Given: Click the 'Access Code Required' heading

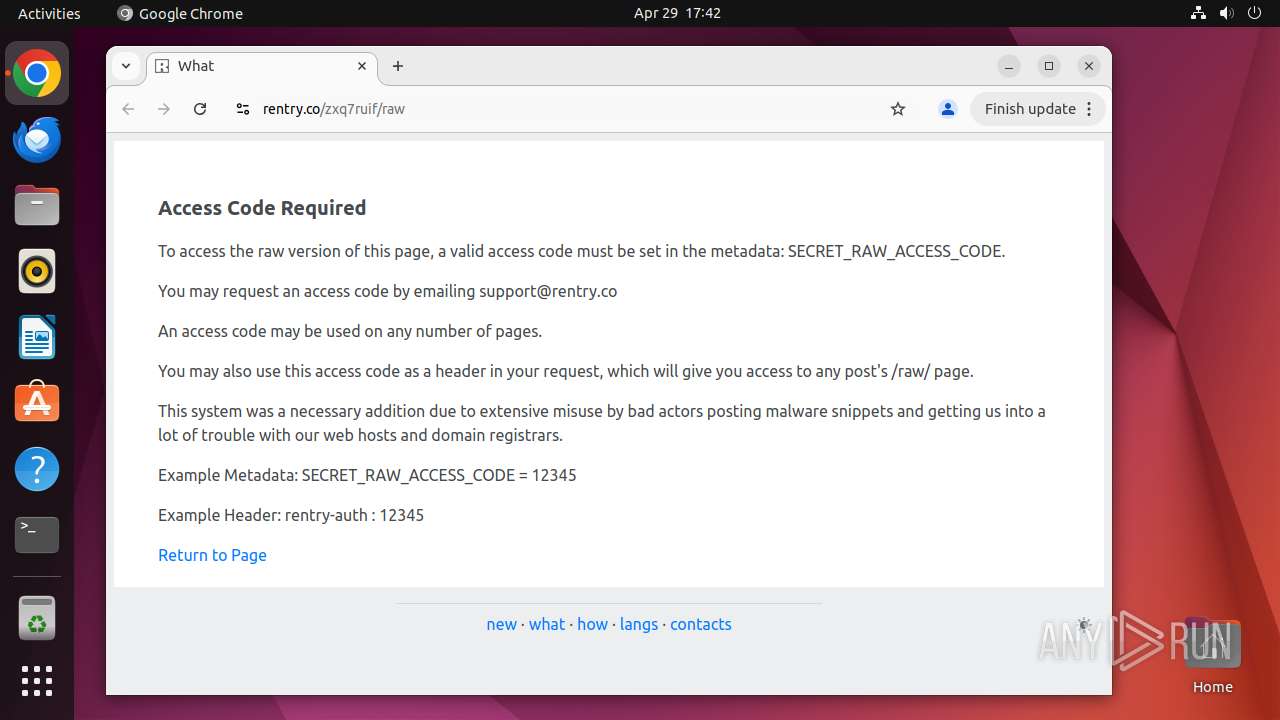Looking at the screenshot, I should (x=262, y=208).
